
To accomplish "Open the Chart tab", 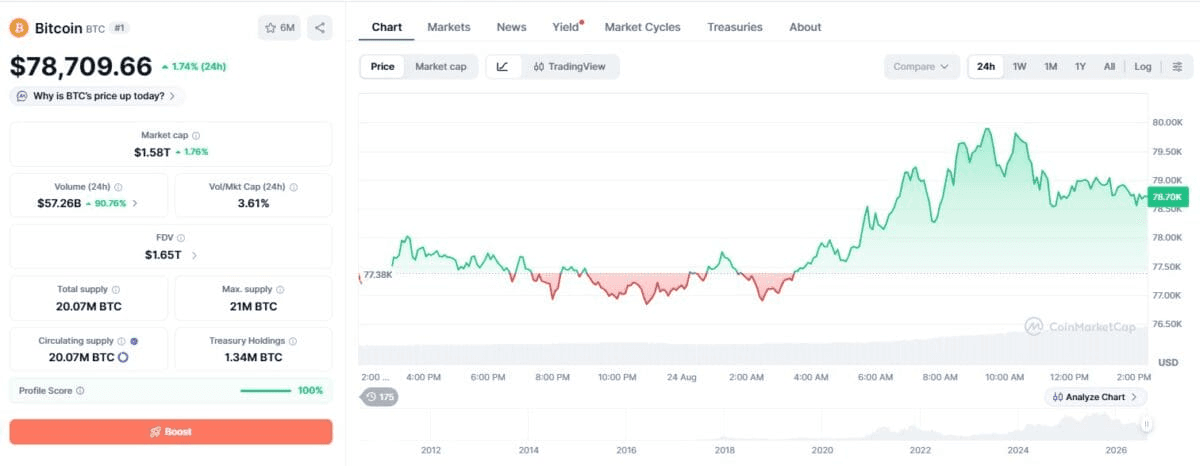I will point(386,27).
